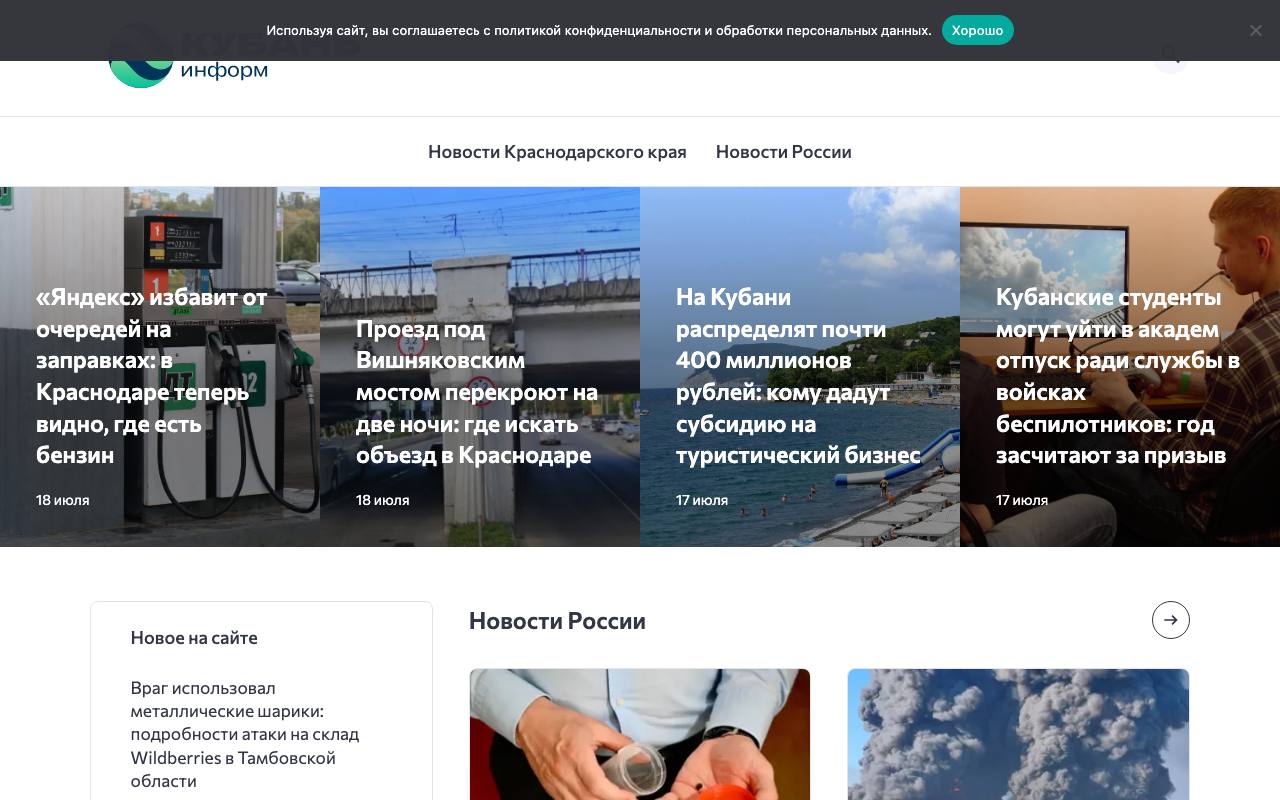
Task: Open the «Новости России» section heading
Action: click(x=557, y=621)
